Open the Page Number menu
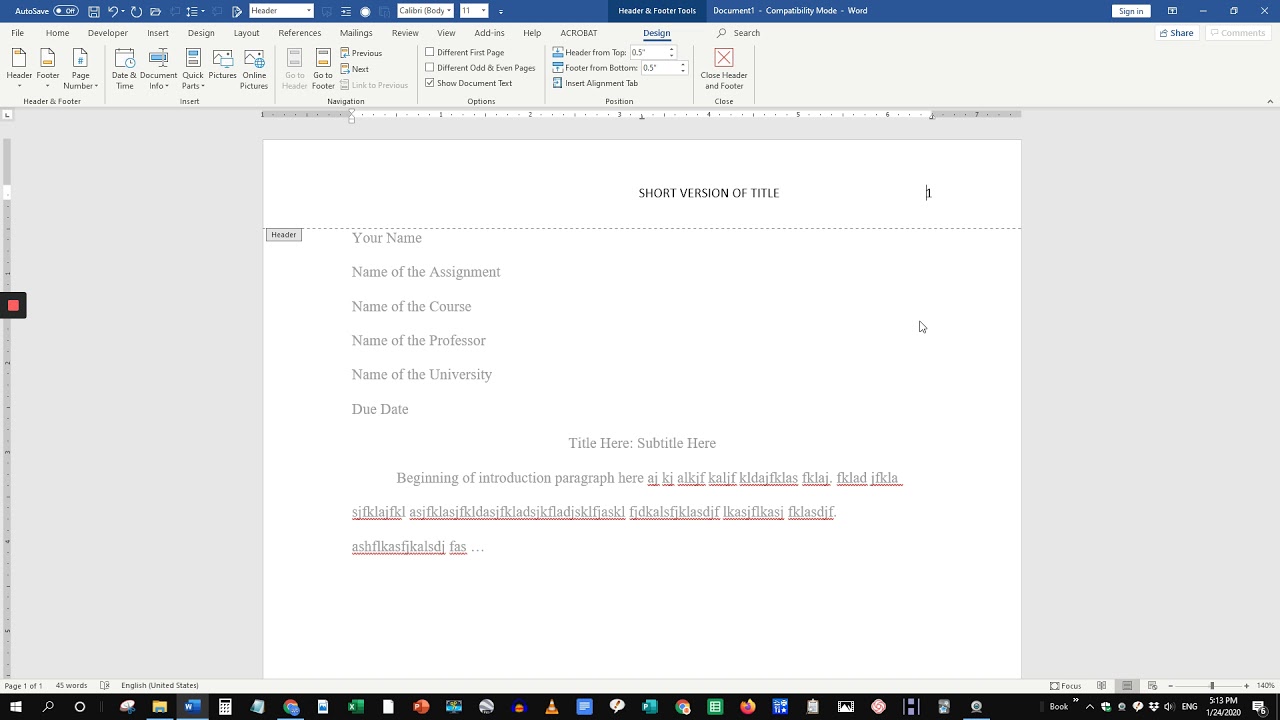Viewport: 1280px width, 720px height. click(80, 68)
